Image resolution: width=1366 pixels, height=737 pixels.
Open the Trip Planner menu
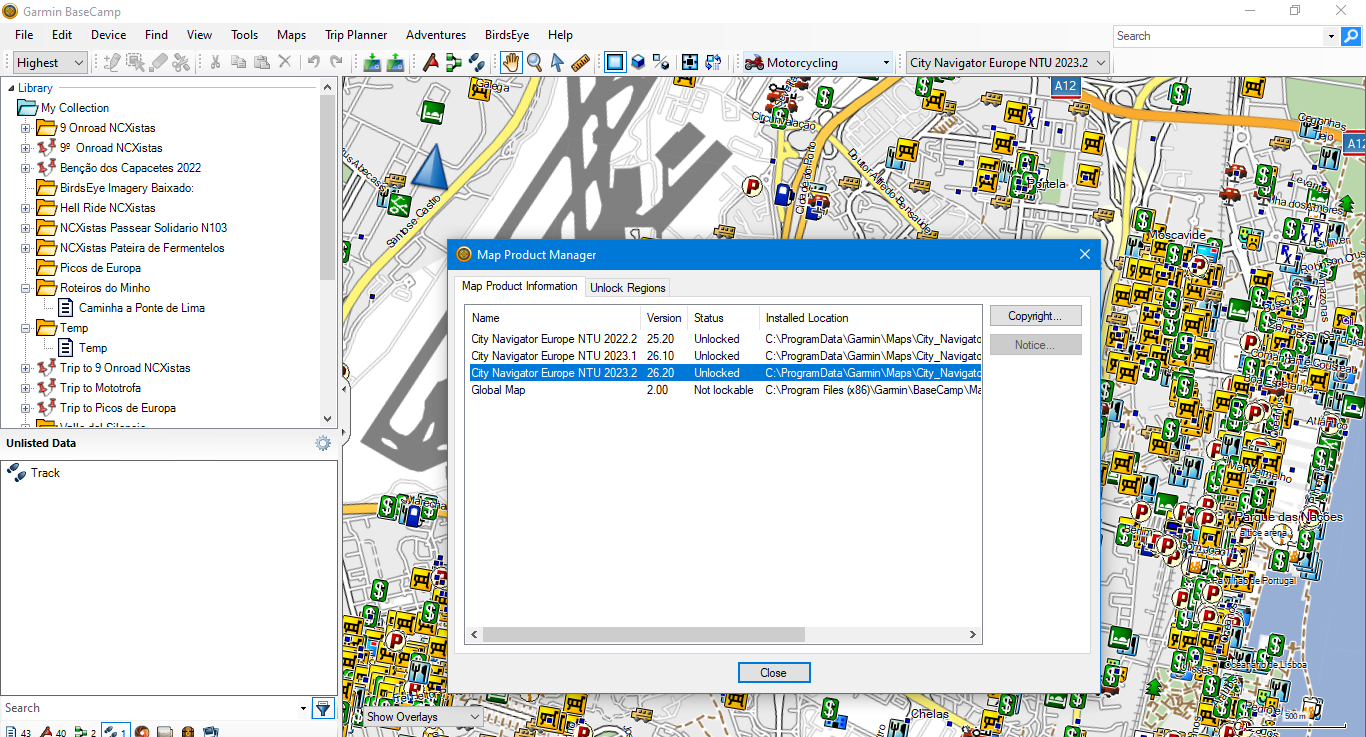[x=354, y=35]
